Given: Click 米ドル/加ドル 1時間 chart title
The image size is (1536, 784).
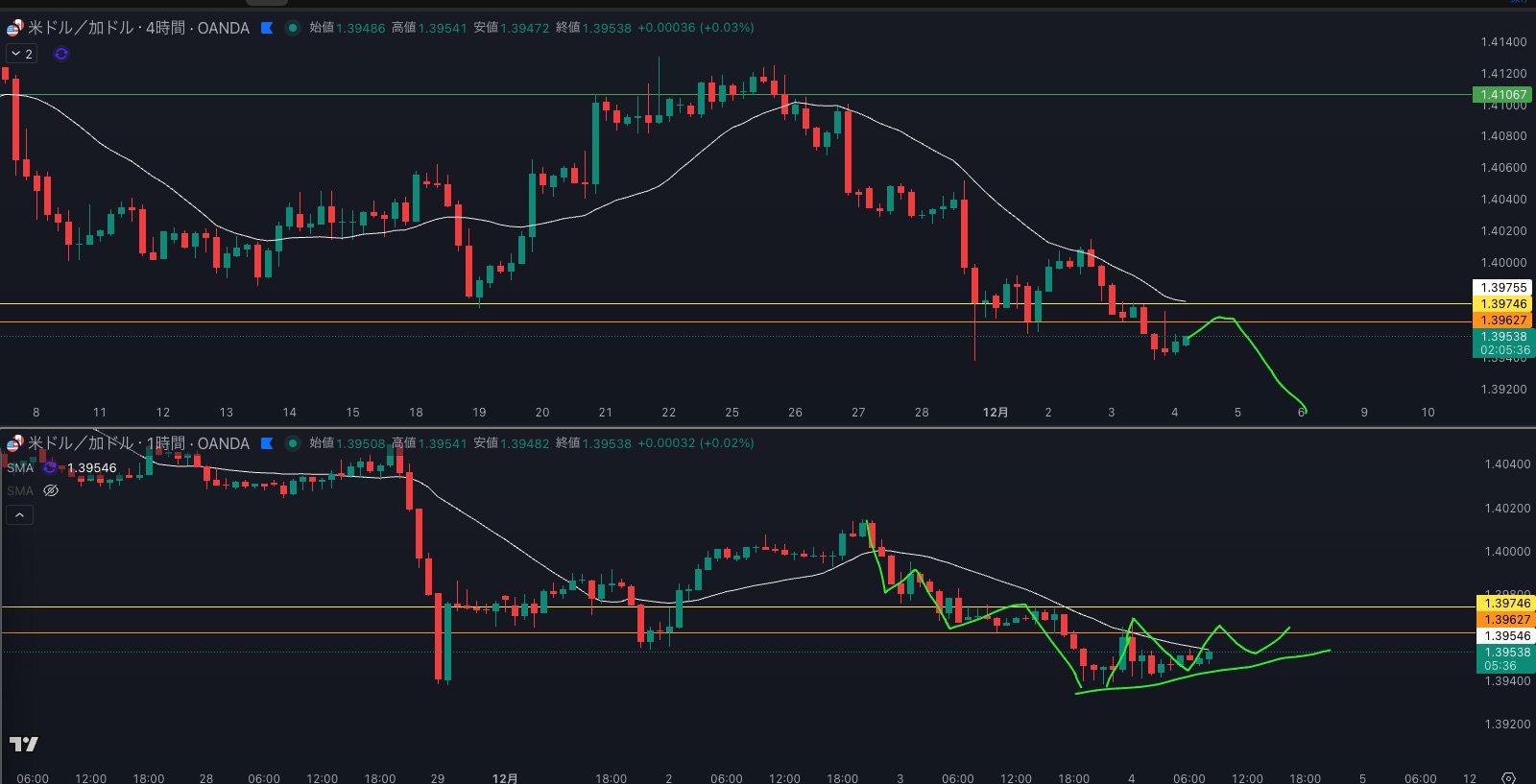Looking at the screenshot, I should pos(138,443).
